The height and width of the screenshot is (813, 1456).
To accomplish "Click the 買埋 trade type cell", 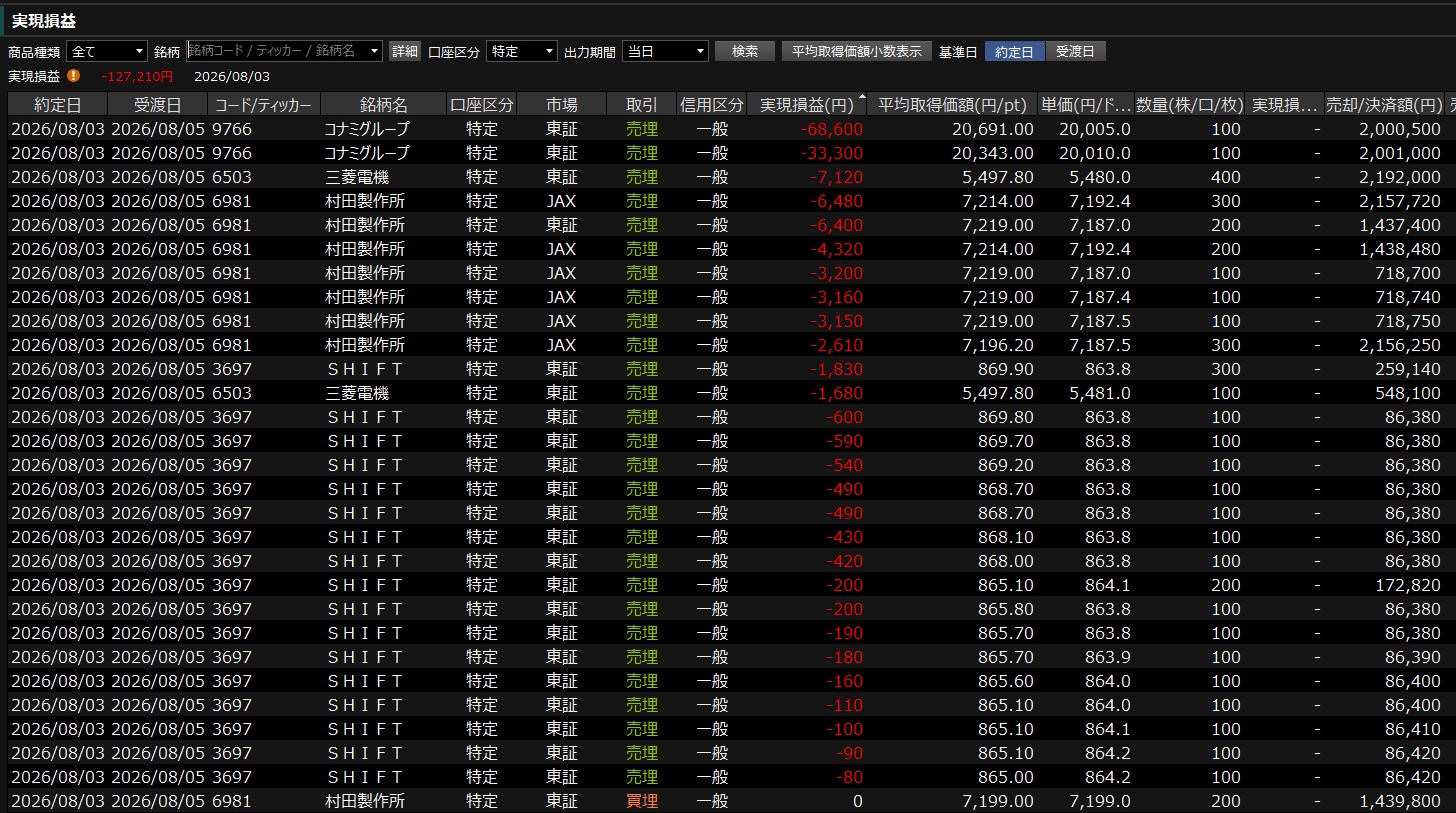I will [642, 801].
